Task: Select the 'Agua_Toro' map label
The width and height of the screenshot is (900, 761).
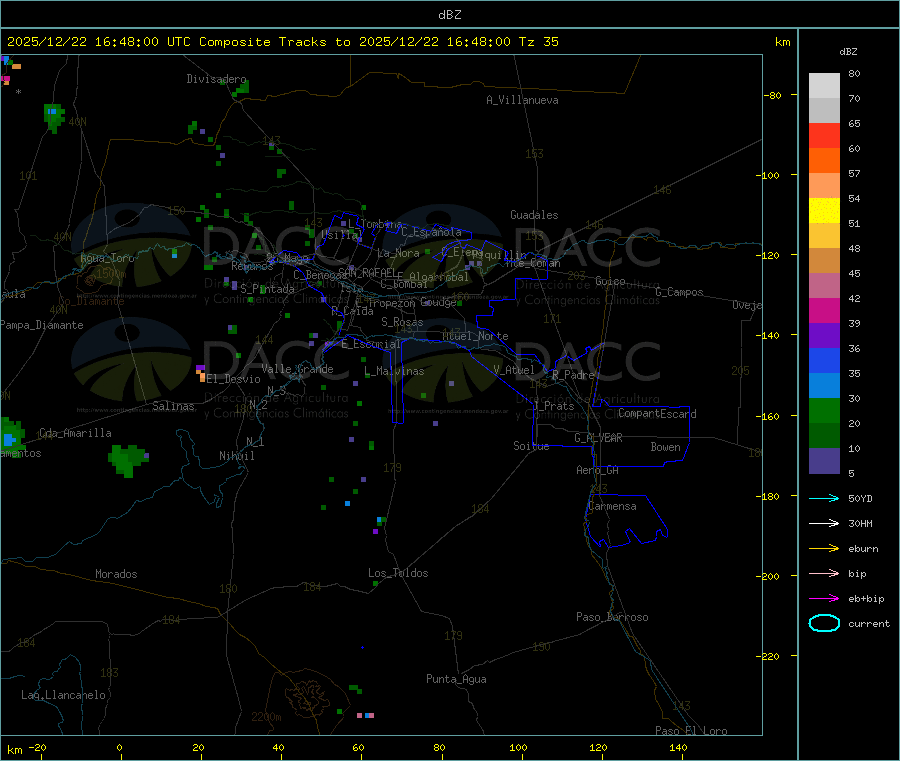Action: pyautogui.click(x=107, y=258)
